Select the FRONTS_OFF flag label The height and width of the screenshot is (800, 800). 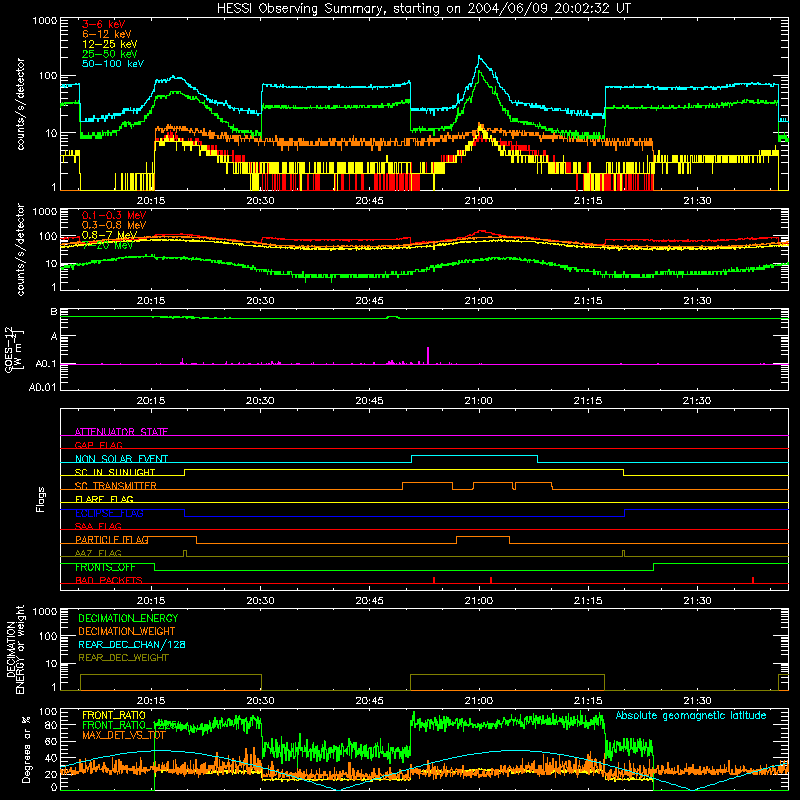(x=105, y=567)
